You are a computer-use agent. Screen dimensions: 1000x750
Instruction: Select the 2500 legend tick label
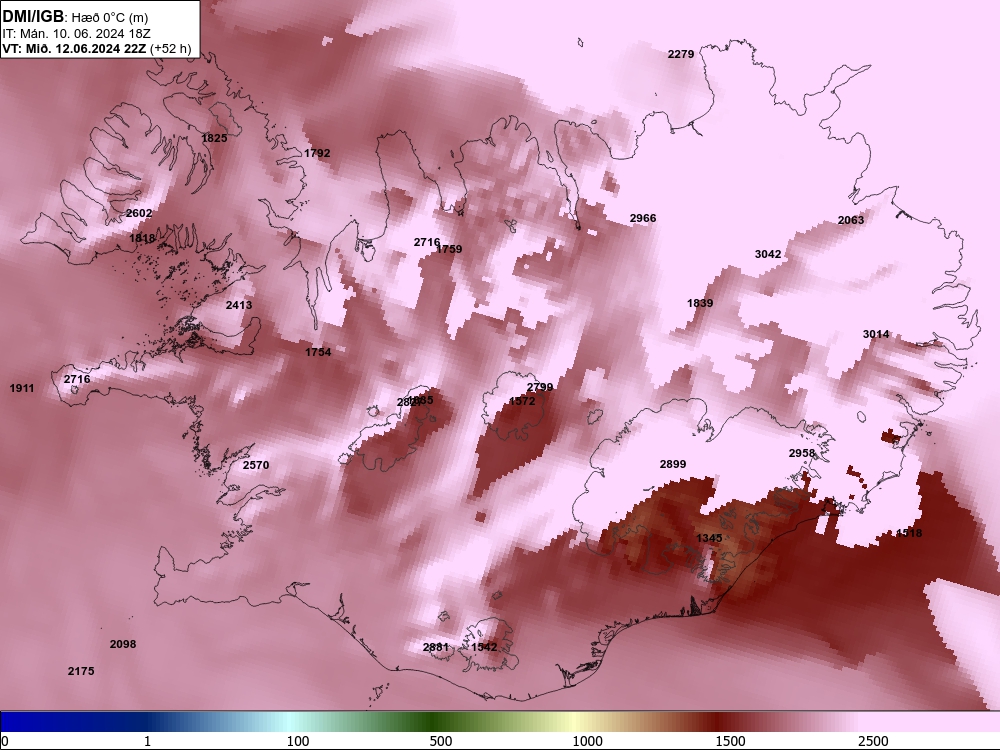(873, 741)
